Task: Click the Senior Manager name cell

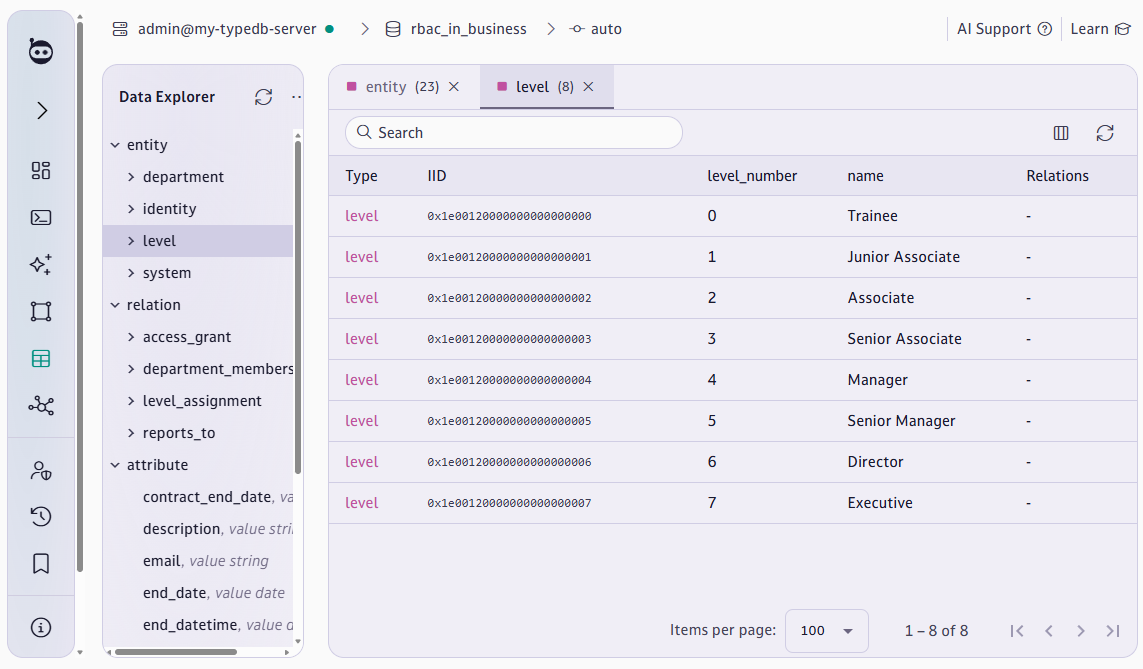Action: tap(901, 421)
